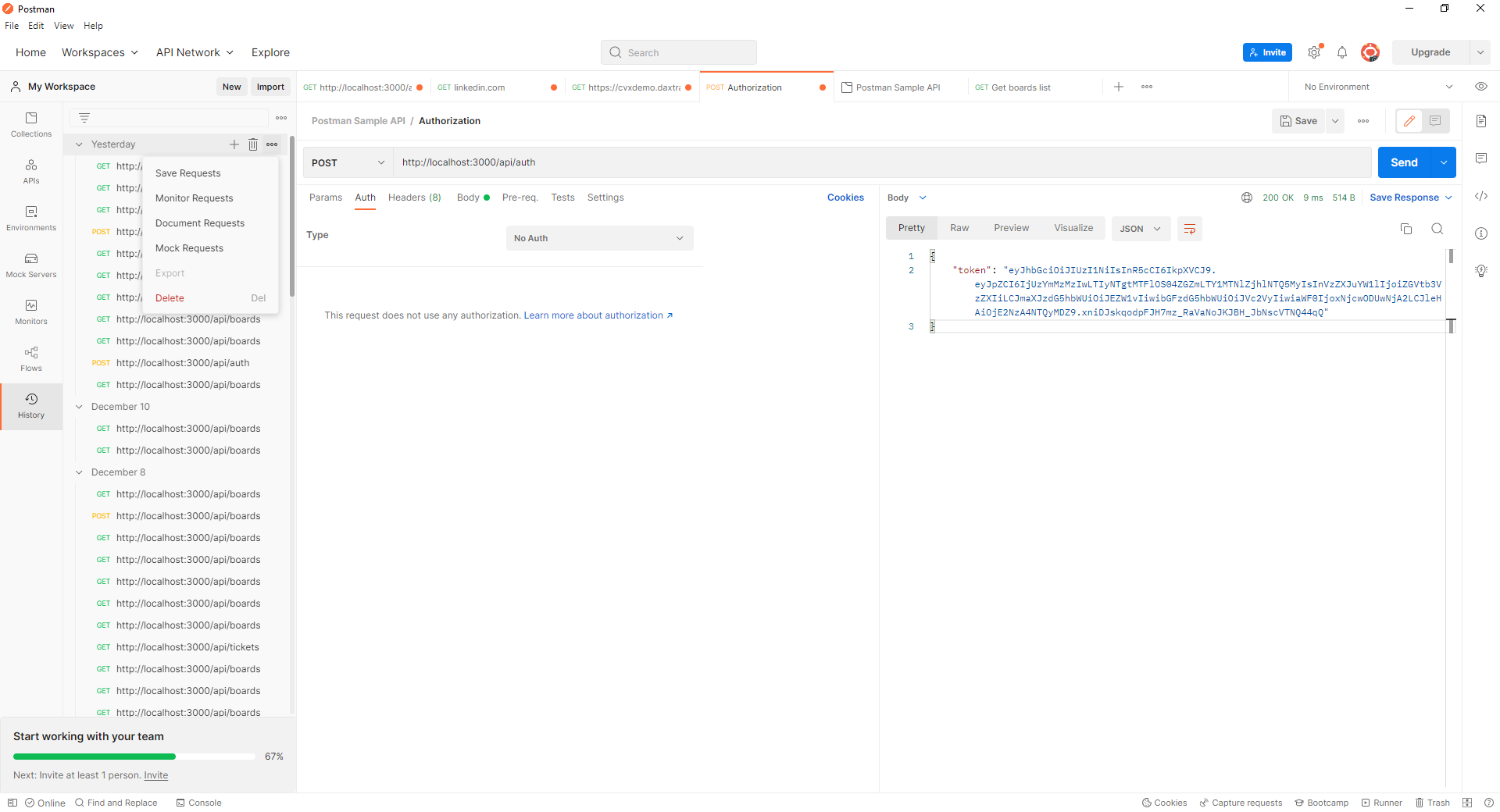Click the network globe icon in response
Viewport: 1500px width, 812px height.
pyautogui.click(x=1247, y=198)
